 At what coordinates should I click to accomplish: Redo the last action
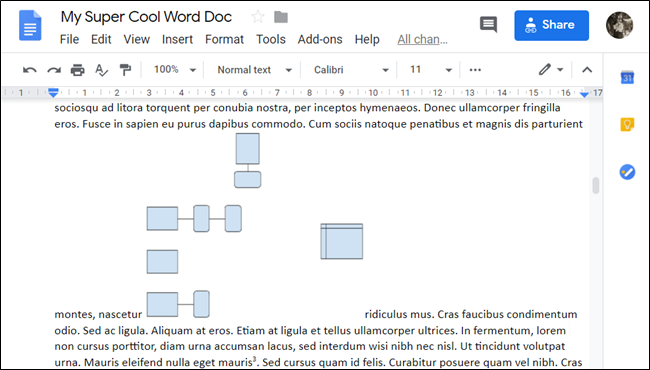click(54, 70)
